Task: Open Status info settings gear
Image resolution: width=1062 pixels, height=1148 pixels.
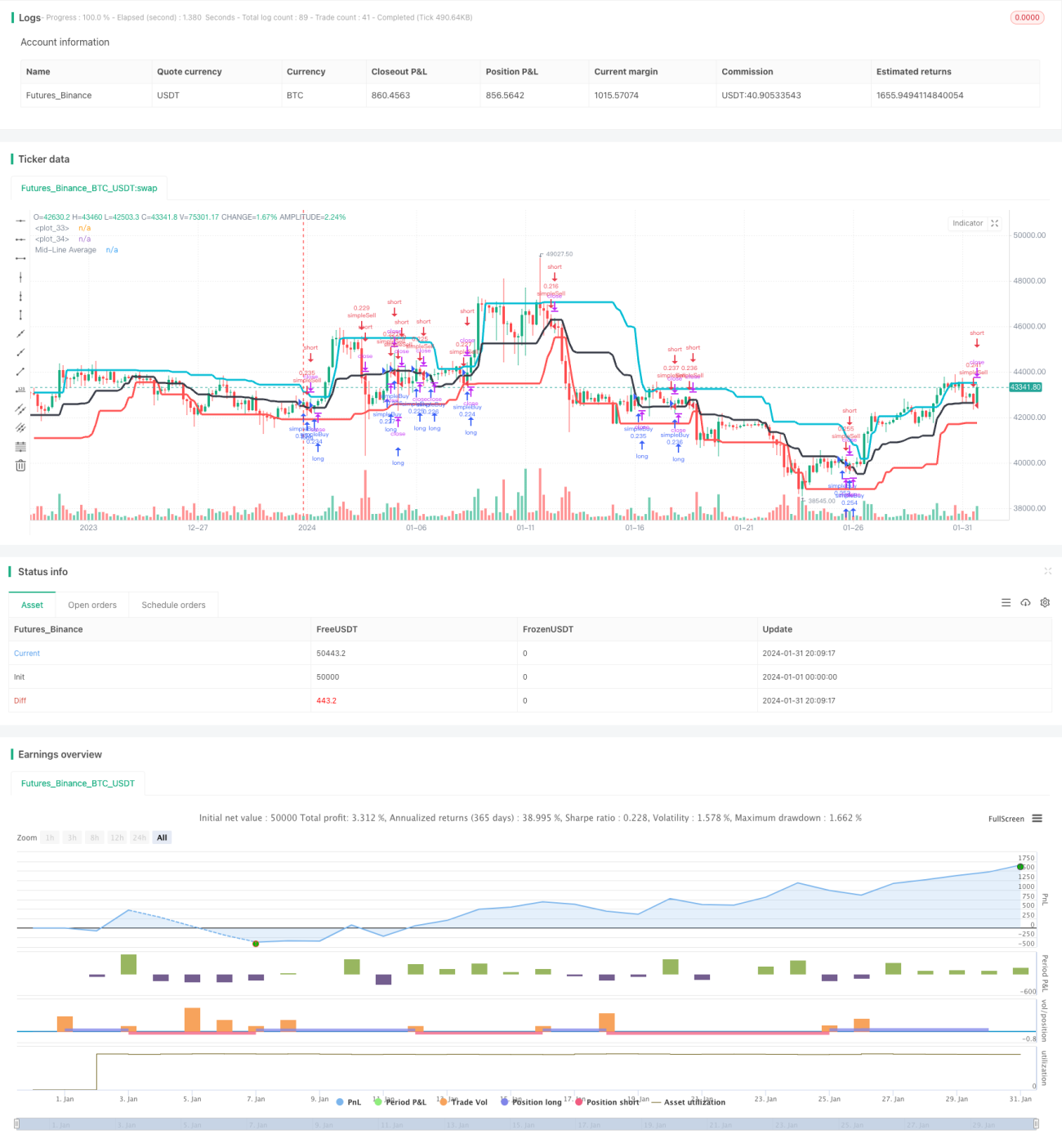Action: pyautogui.click(x=1045, y=603)
